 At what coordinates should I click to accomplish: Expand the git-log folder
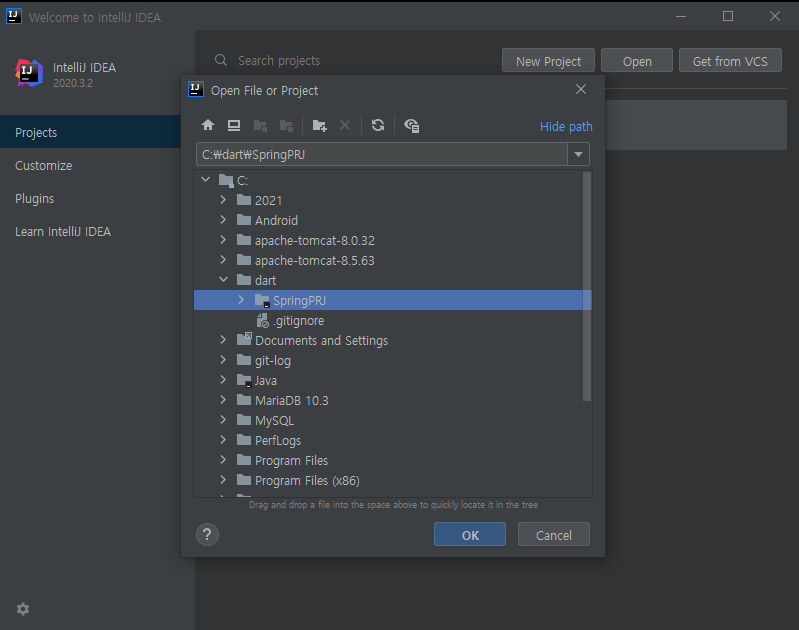(223, 359)
